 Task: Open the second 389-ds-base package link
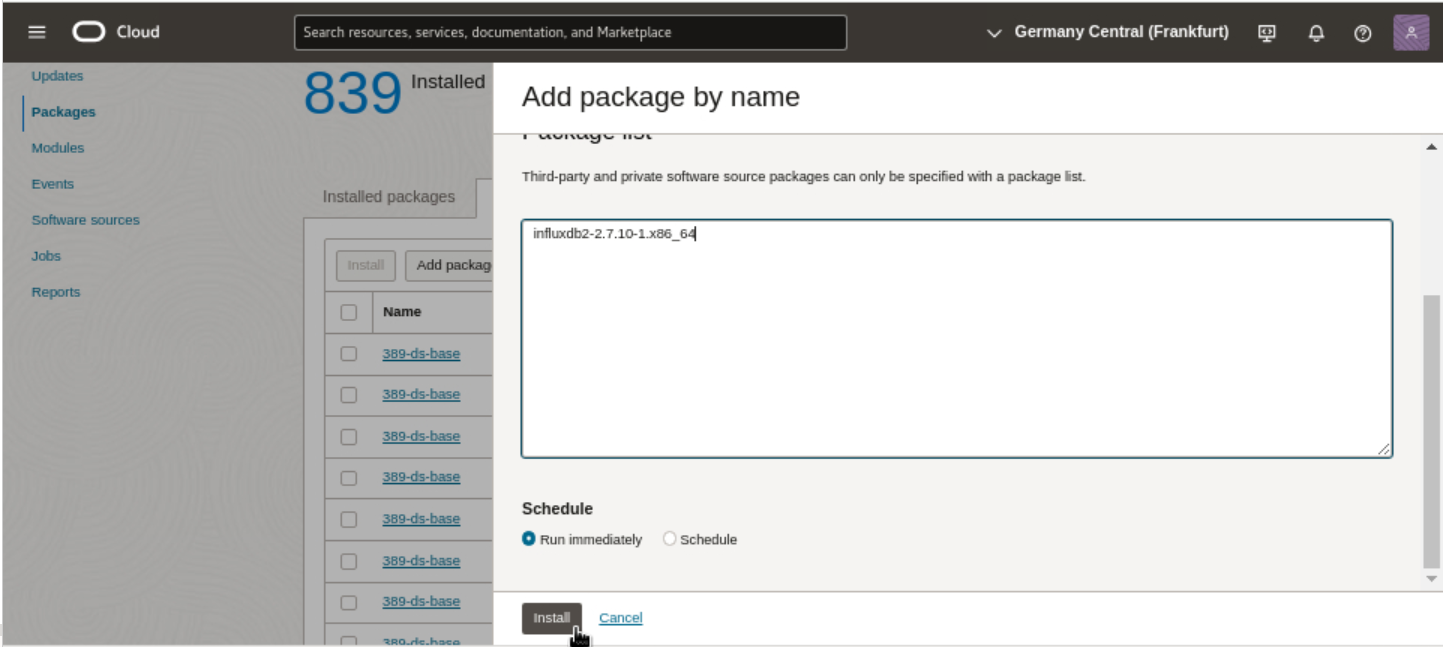[x=421, y=394]
